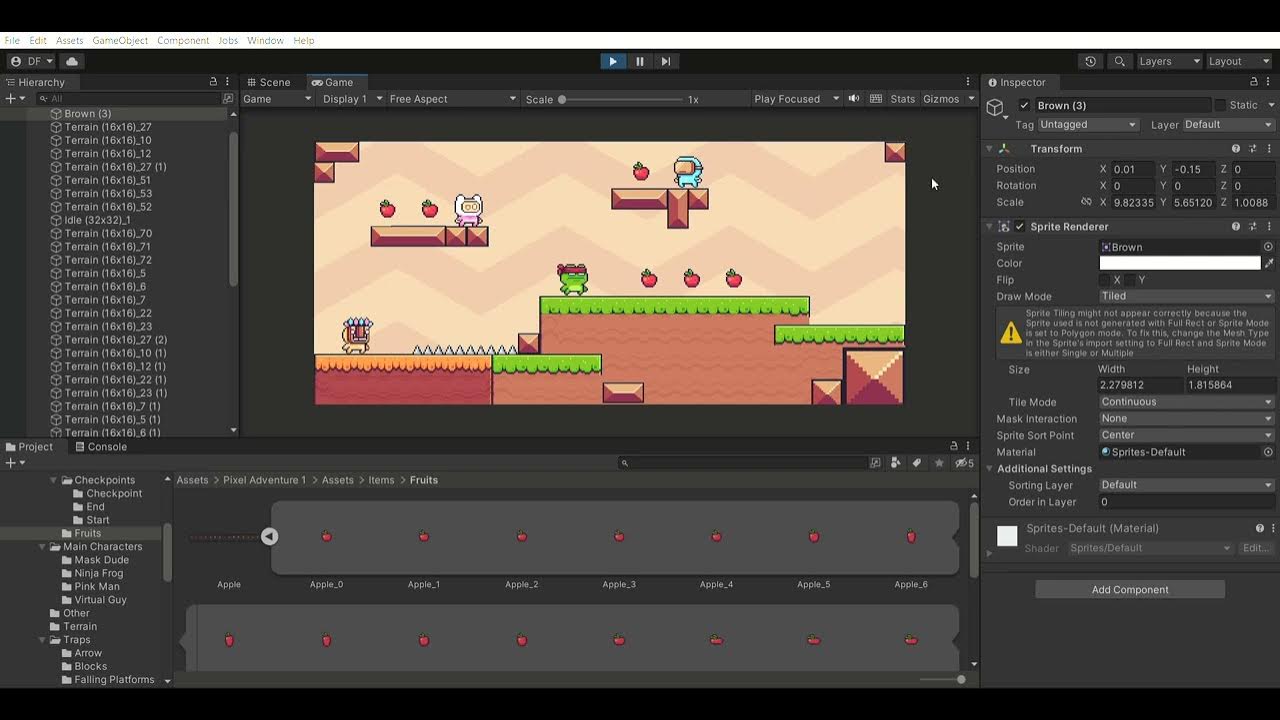Click the Sprite object picker circle icon

click(x=1268, y=247)
